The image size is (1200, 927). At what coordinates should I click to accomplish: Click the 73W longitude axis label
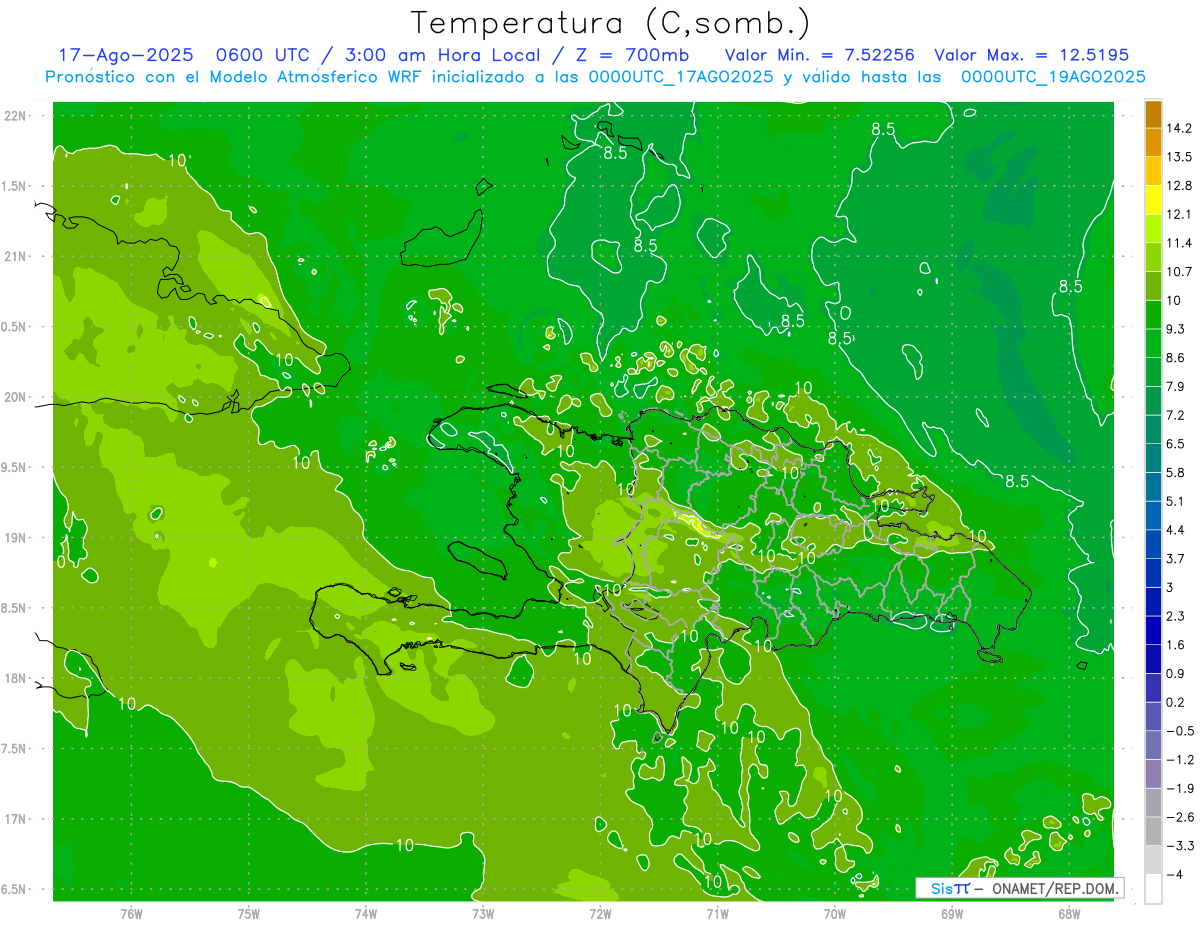[483, 914]
